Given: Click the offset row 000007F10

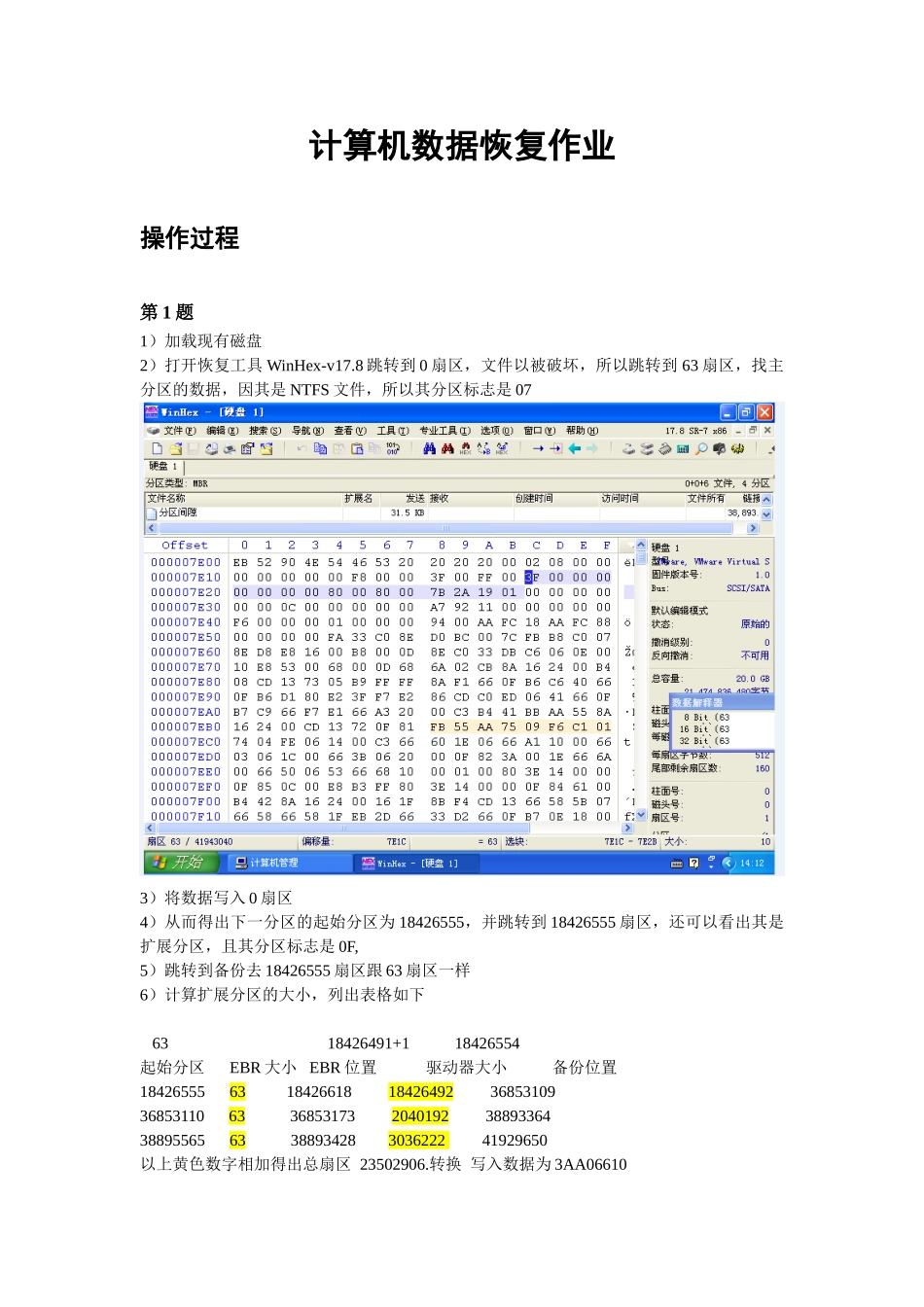Looking at the screenshot, I should (x=186, y=817).
